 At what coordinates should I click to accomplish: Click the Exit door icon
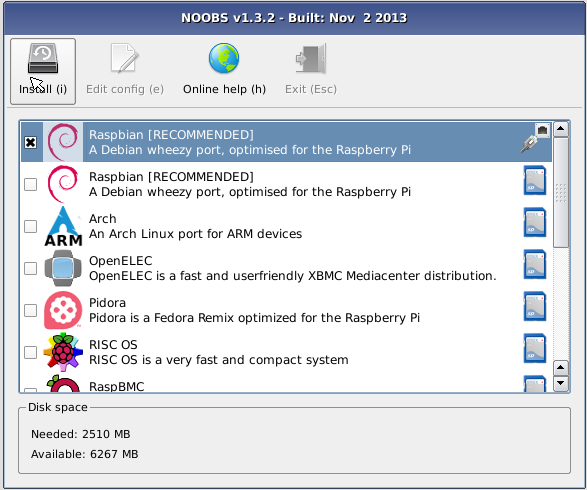click(x=311, y=58)
